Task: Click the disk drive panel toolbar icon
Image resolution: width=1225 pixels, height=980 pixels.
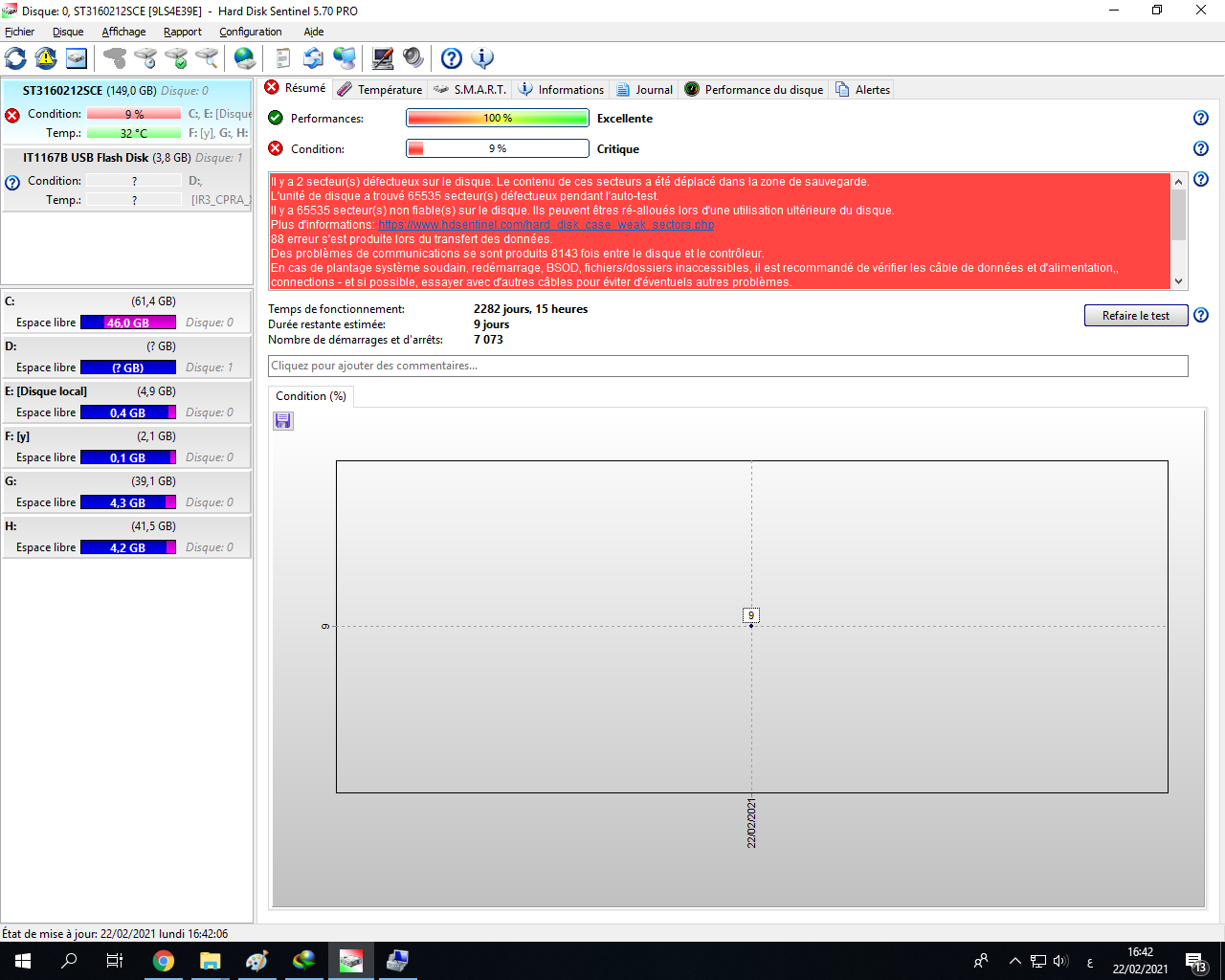Action: (77, 58)
